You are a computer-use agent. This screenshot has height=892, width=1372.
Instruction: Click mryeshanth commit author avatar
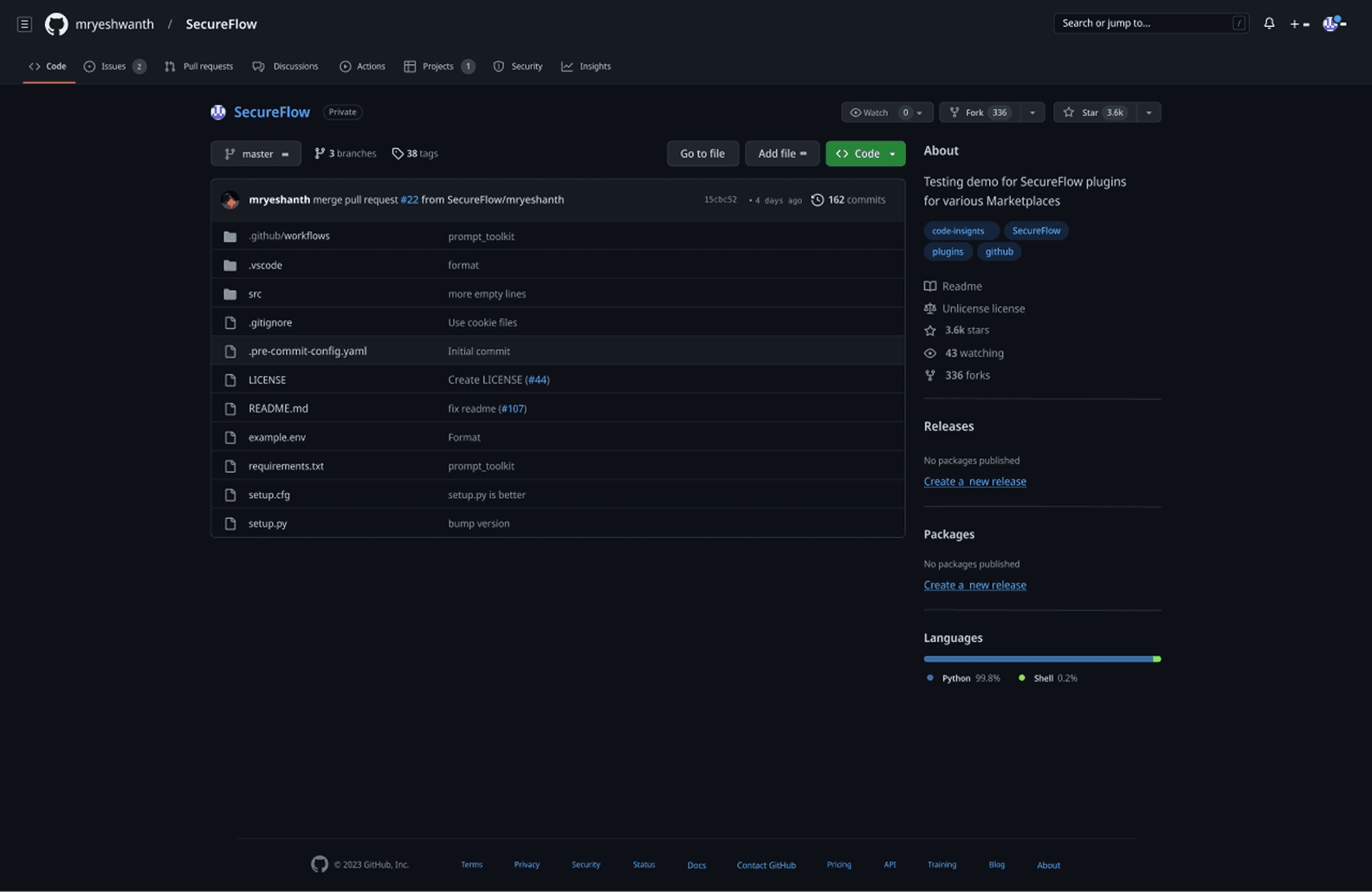point(230,200)
